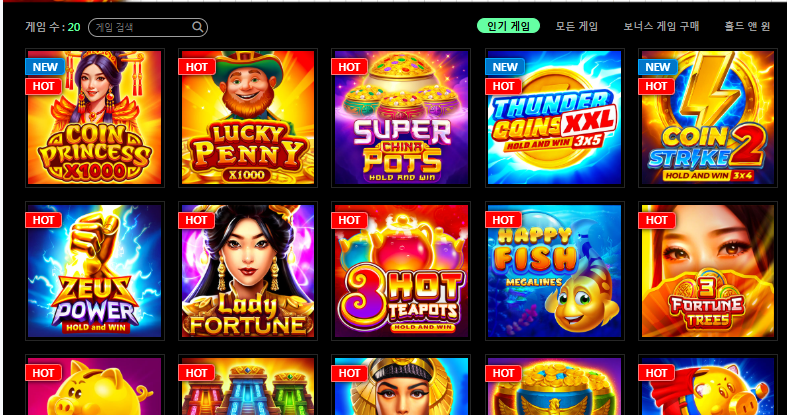Screen dimensions: 787x415
Task: Open Coin Princess X1000 game
Action: tap(94, 117)
